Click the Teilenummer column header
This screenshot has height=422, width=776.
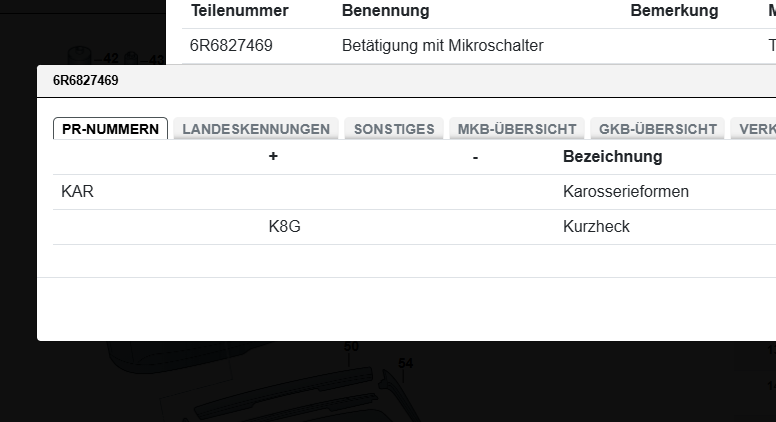point(240,11)
